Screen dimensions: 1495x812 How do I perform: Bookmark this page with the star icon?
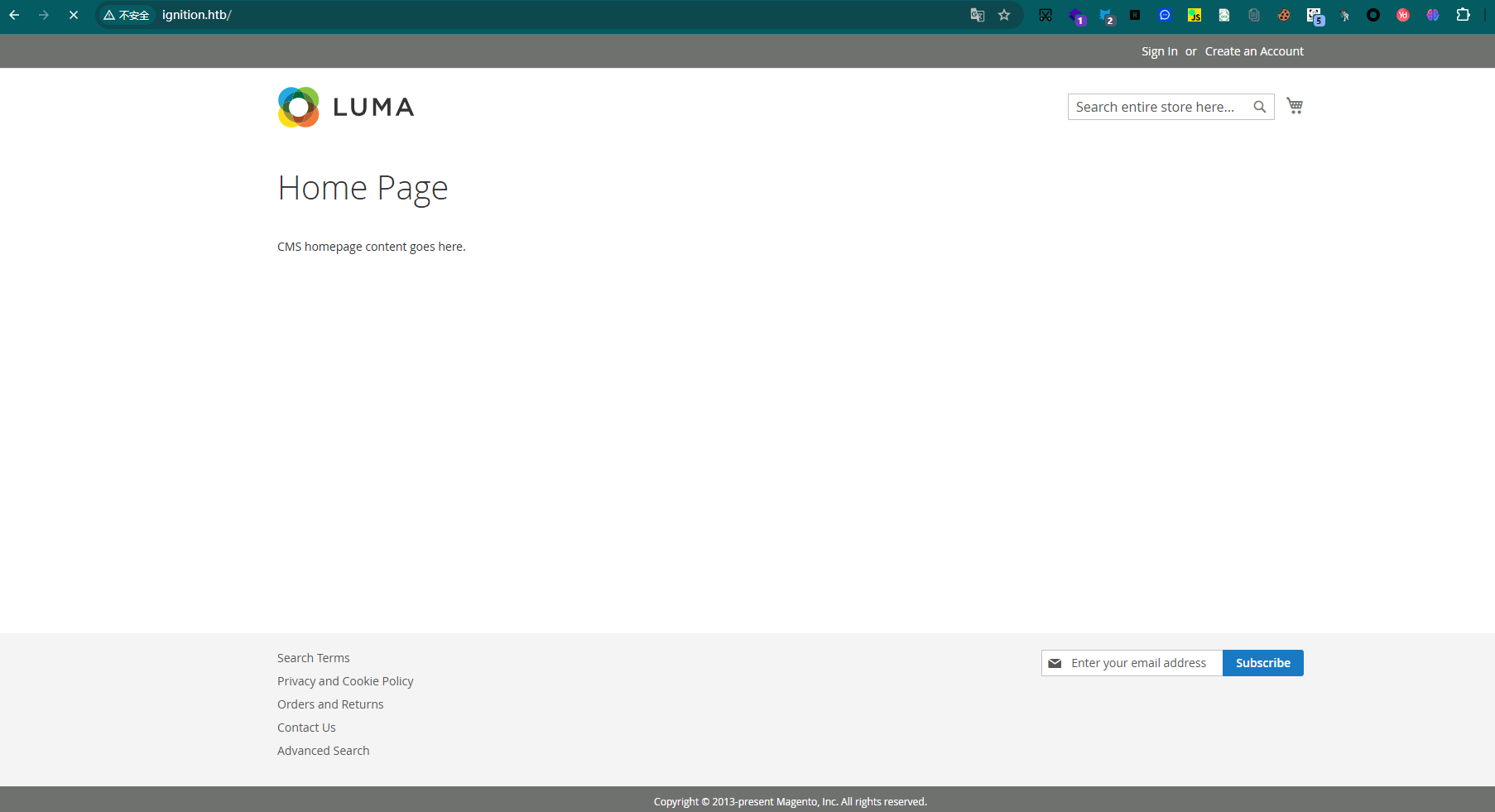click(1004, 15)
